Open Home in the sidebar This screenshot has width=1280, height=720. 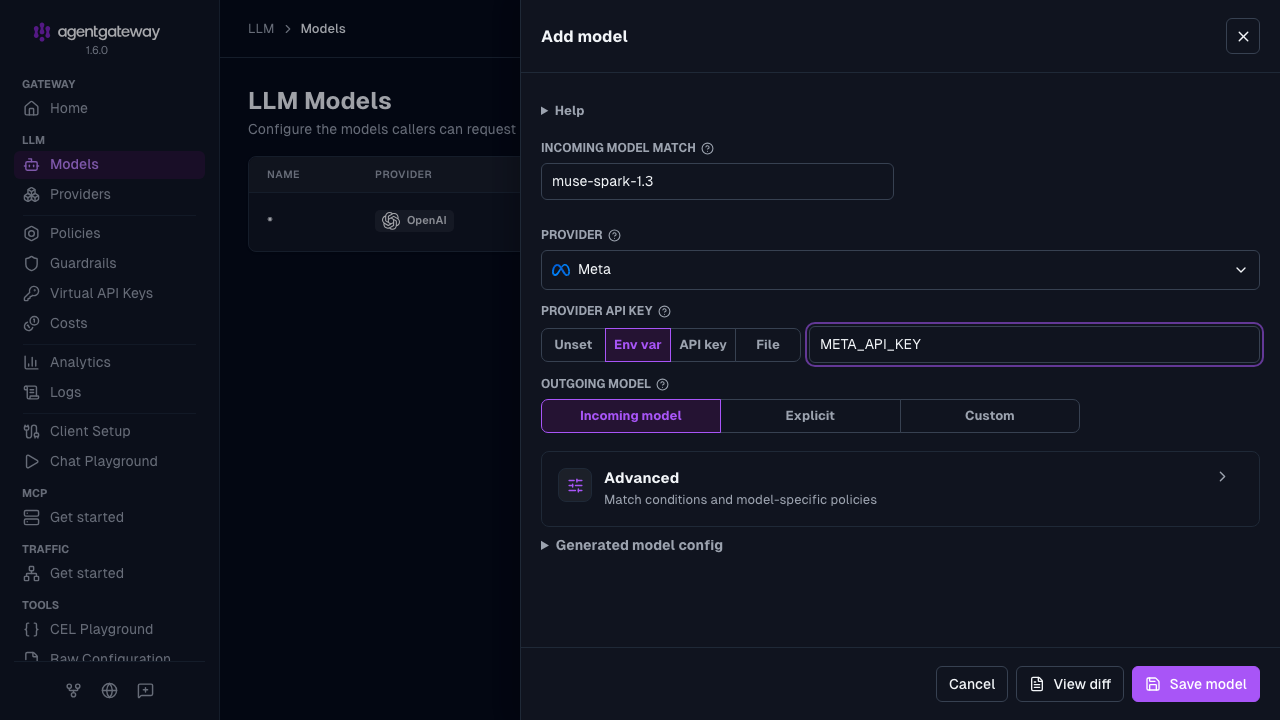pos(110,108)
